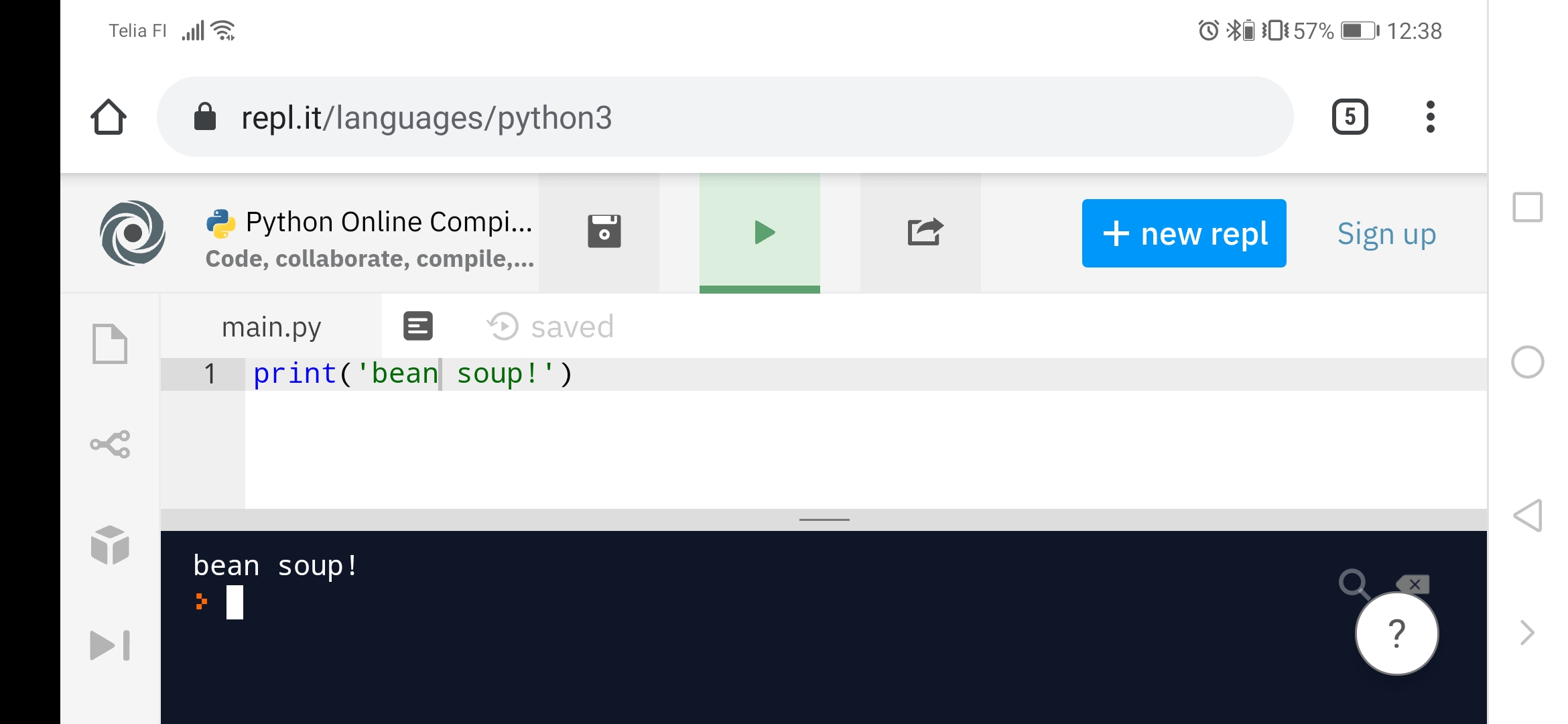Save the repl with floppy disk icon

604,232
